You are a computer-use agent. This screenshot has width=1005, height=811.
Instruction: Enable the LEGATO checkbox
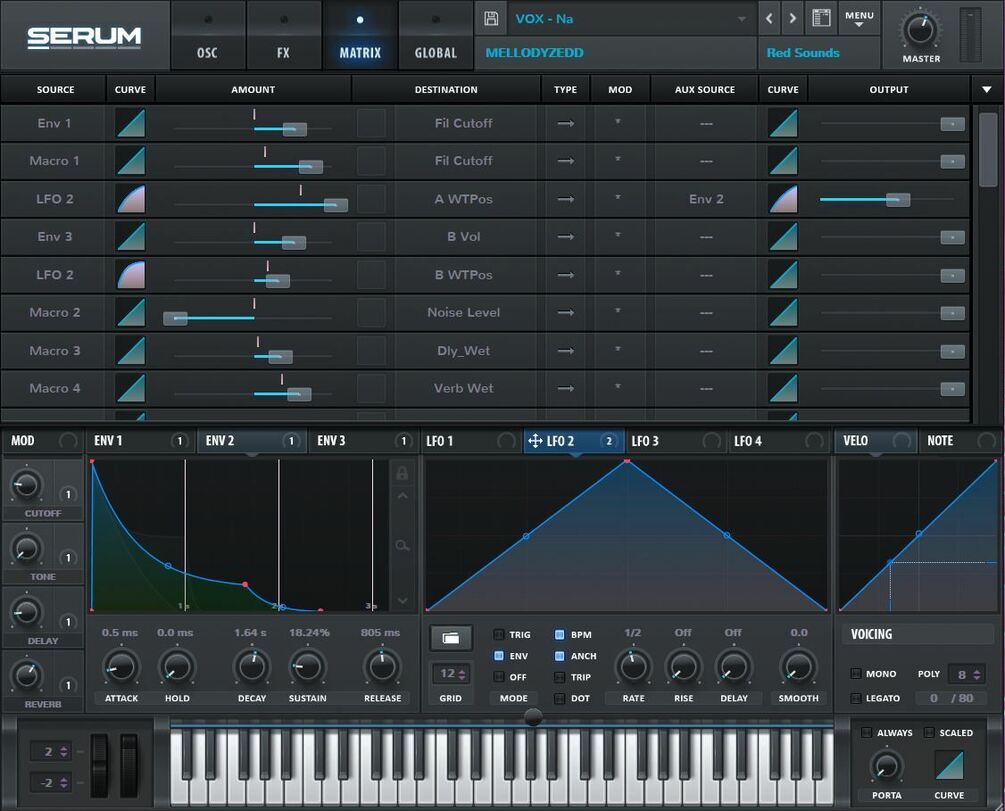(x=856, y=698)
